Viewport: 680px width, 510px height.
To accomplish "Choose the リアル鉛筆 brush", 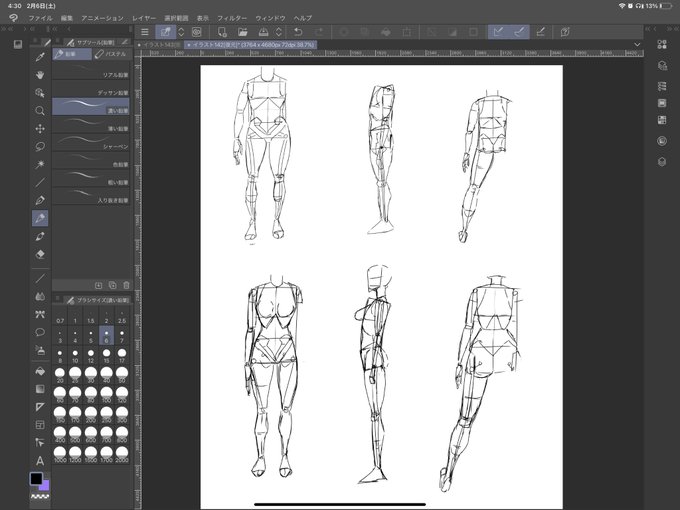I will tap(91, 71).
